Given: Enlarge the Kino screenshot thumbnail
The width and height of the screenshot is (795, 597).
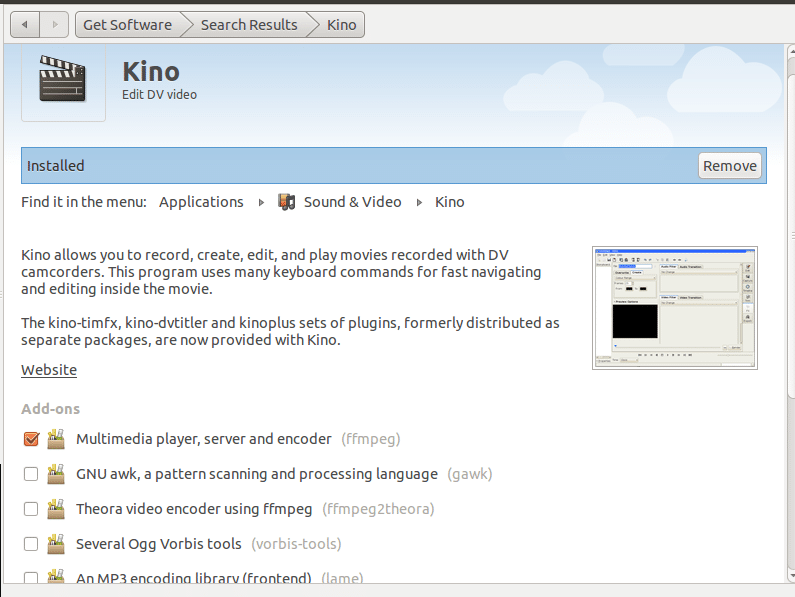Looking at the screenshot, I should (x=674, y=307).
